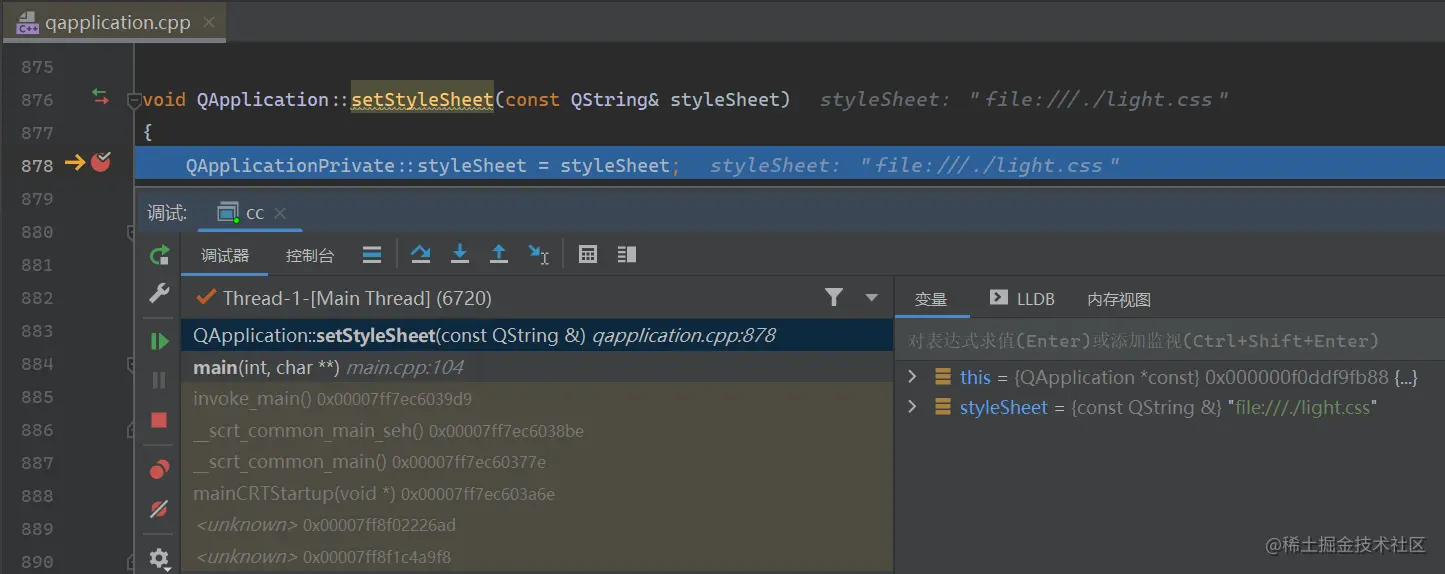This screenshot has width=1445, height=574.
Task: Select the main(int, char **) stack frame
Action: point(537,367)
